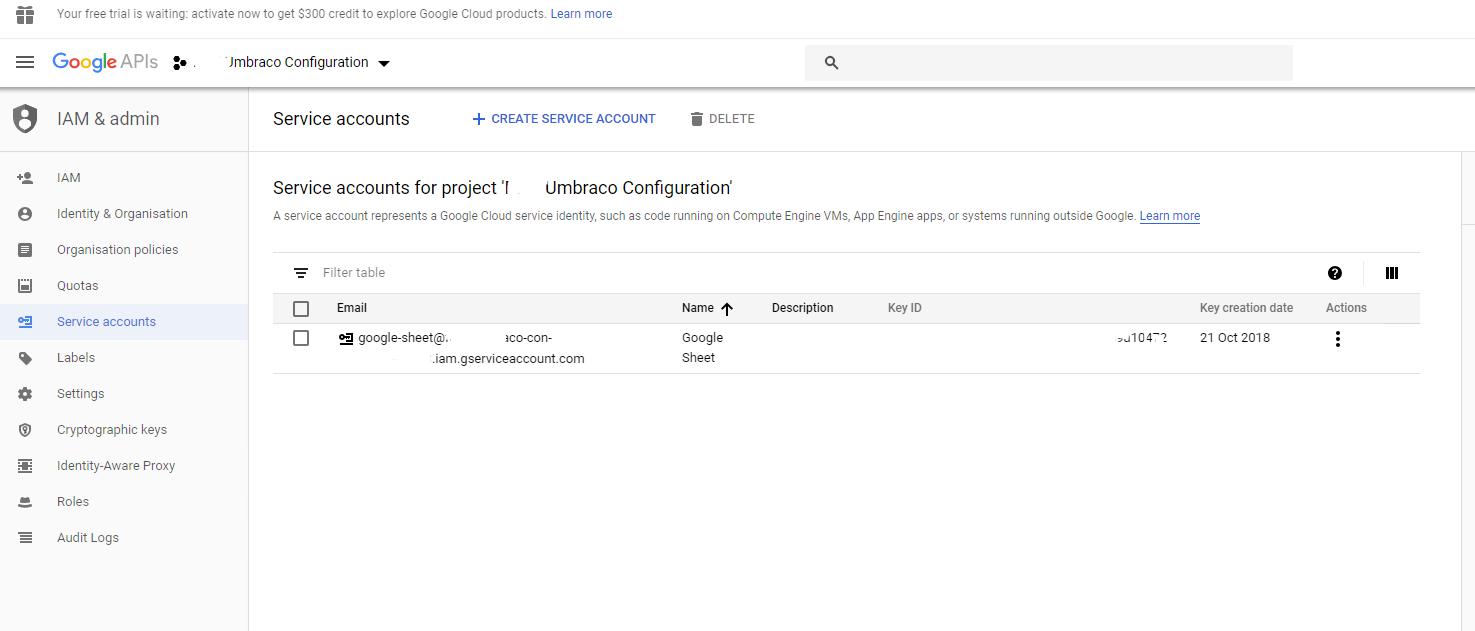Screen dimensions: 1475x631
Task: Open column display options icon
Action: coord(1392,273)
